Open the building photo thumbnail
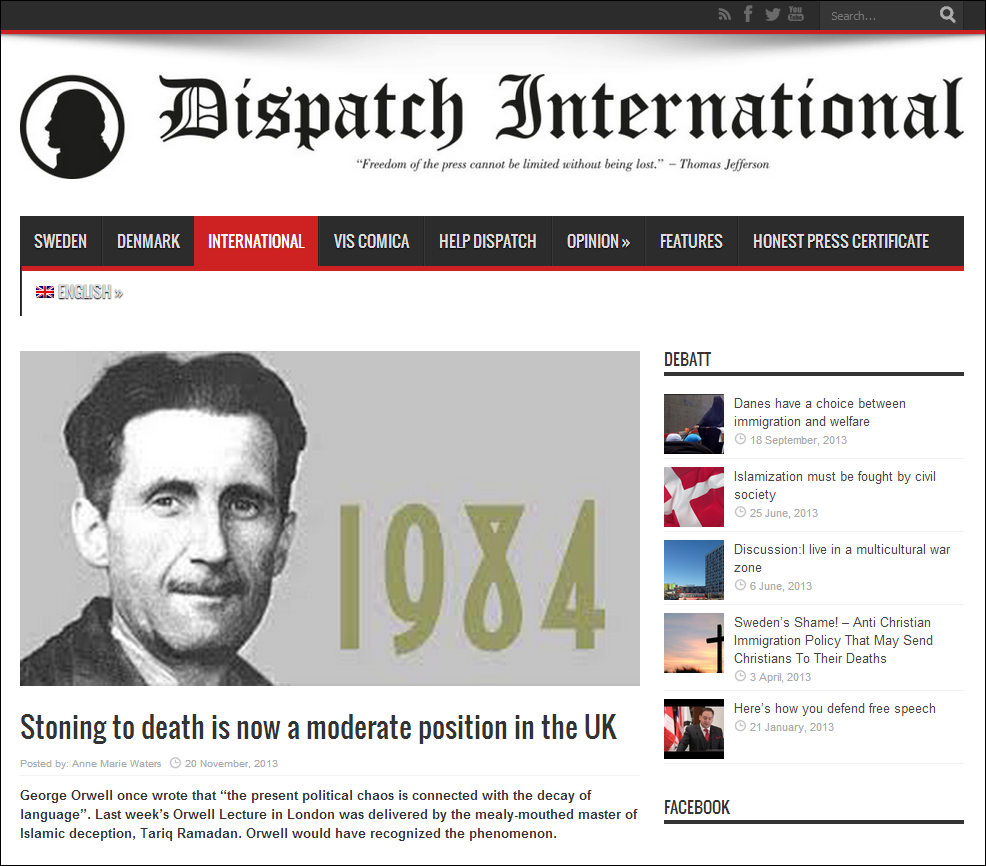The height and width of the screenshot is (866, 986). 694,570
